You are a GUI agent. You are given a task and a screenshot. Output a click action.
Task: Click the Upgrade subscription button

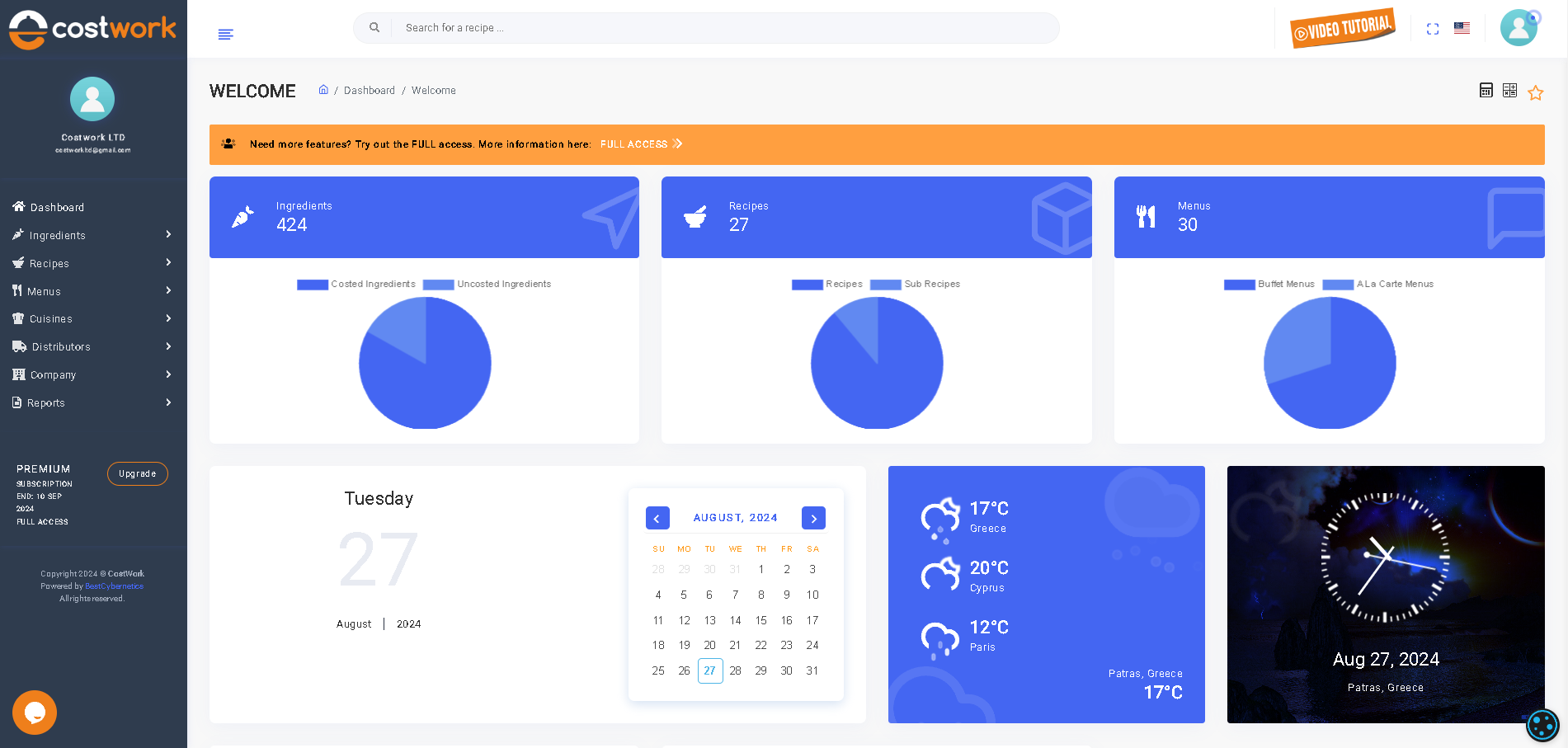(137, 474)
